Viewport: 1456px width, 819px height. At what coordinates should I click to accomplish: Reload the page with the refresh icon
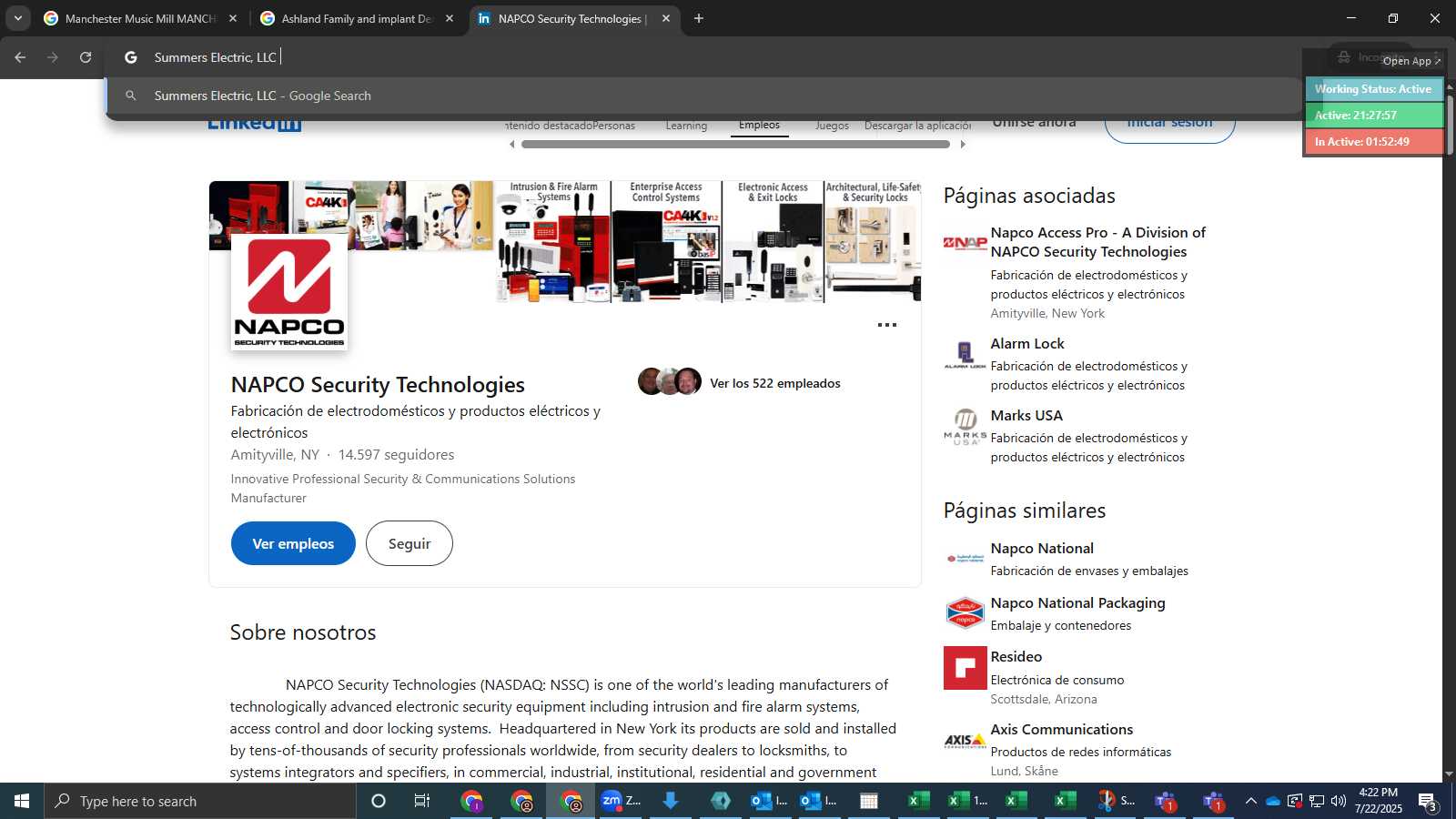tap(86, 57)
